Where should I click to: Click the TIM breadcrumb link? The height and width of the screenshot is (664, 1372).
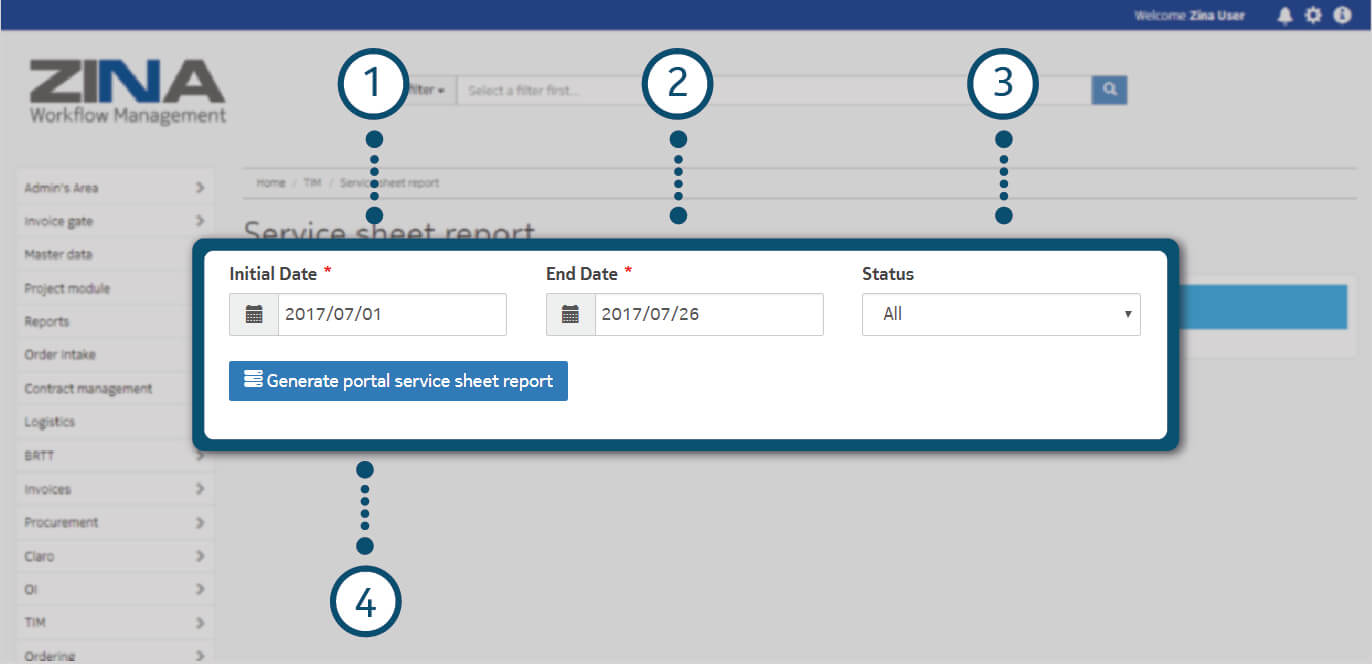[x=312, y=183]
